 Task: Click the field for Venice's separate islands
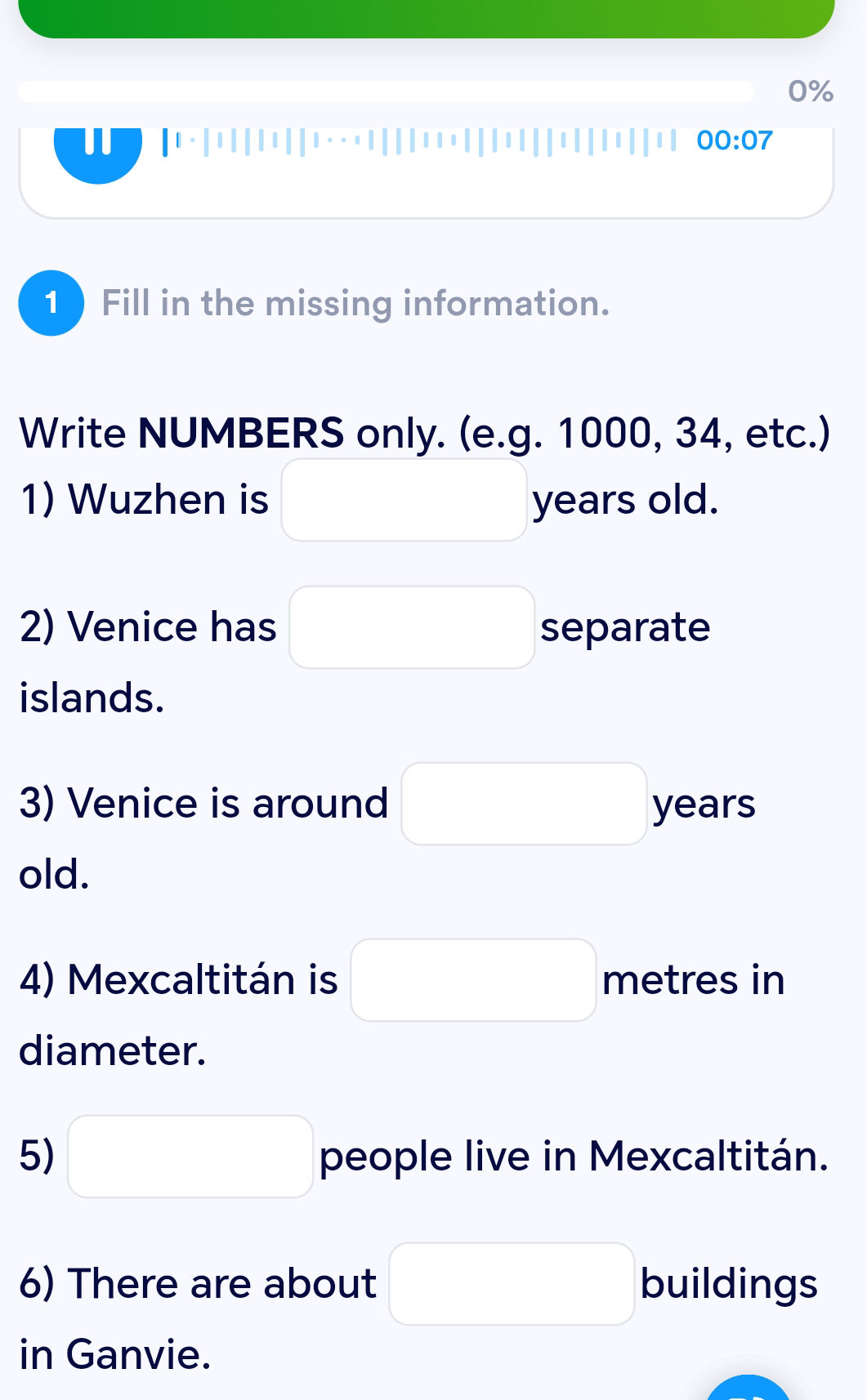(x=412, y=628)
